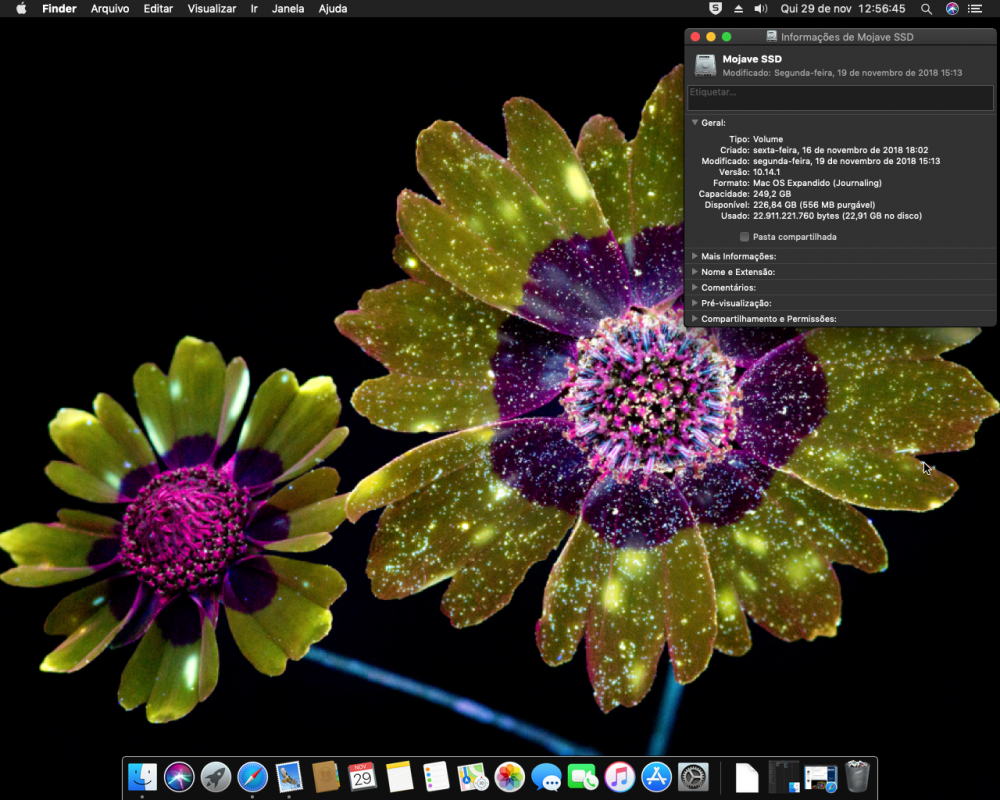
Task: Select the Versão 10.14.1 value
Action: coord(766,172)
